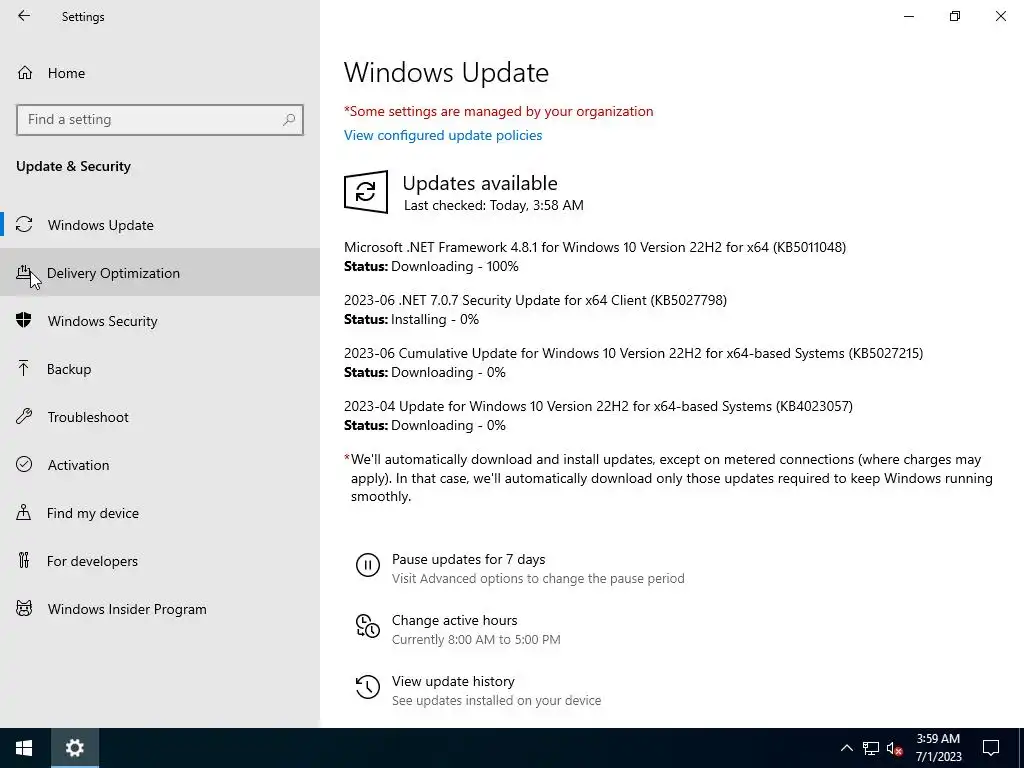Screen dimensions: 1024x768
Task: Open Windows Security page
Action: (x=160, y=321)
